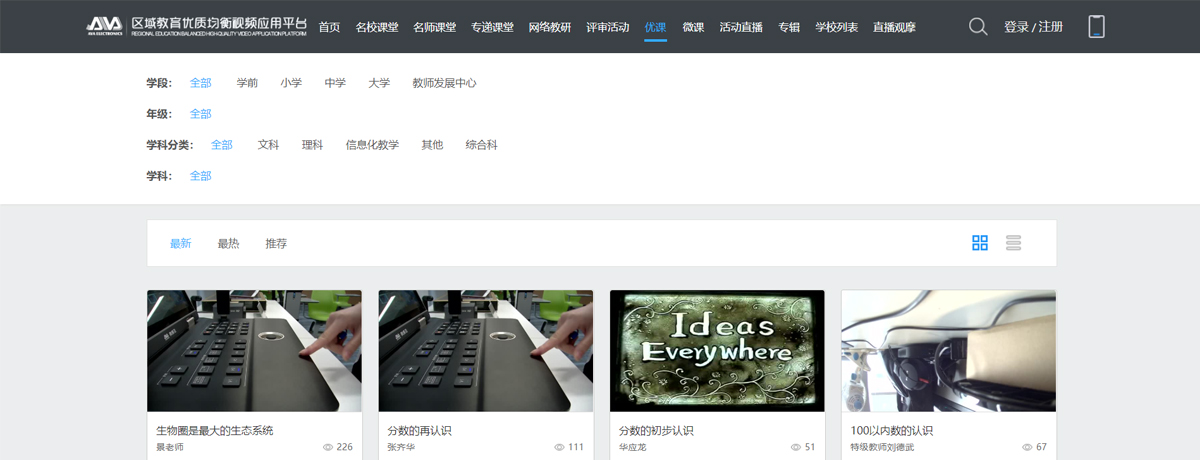Click 登录 / 注册 link

1033,27
